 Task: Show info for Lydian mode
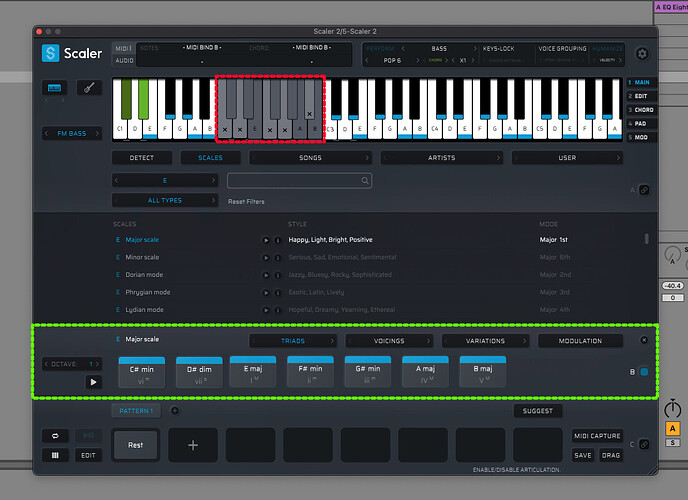tap(277, 310)
